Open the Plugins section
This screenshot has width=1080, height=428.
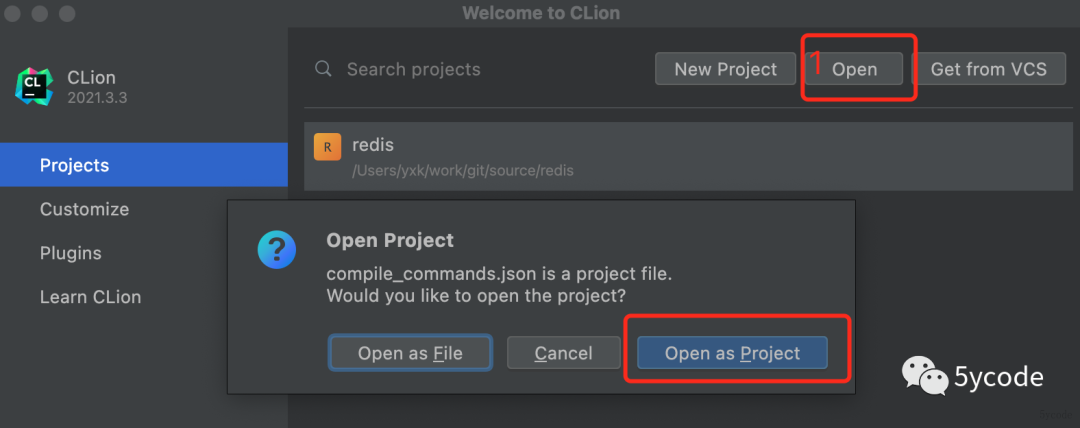(71, 253)
